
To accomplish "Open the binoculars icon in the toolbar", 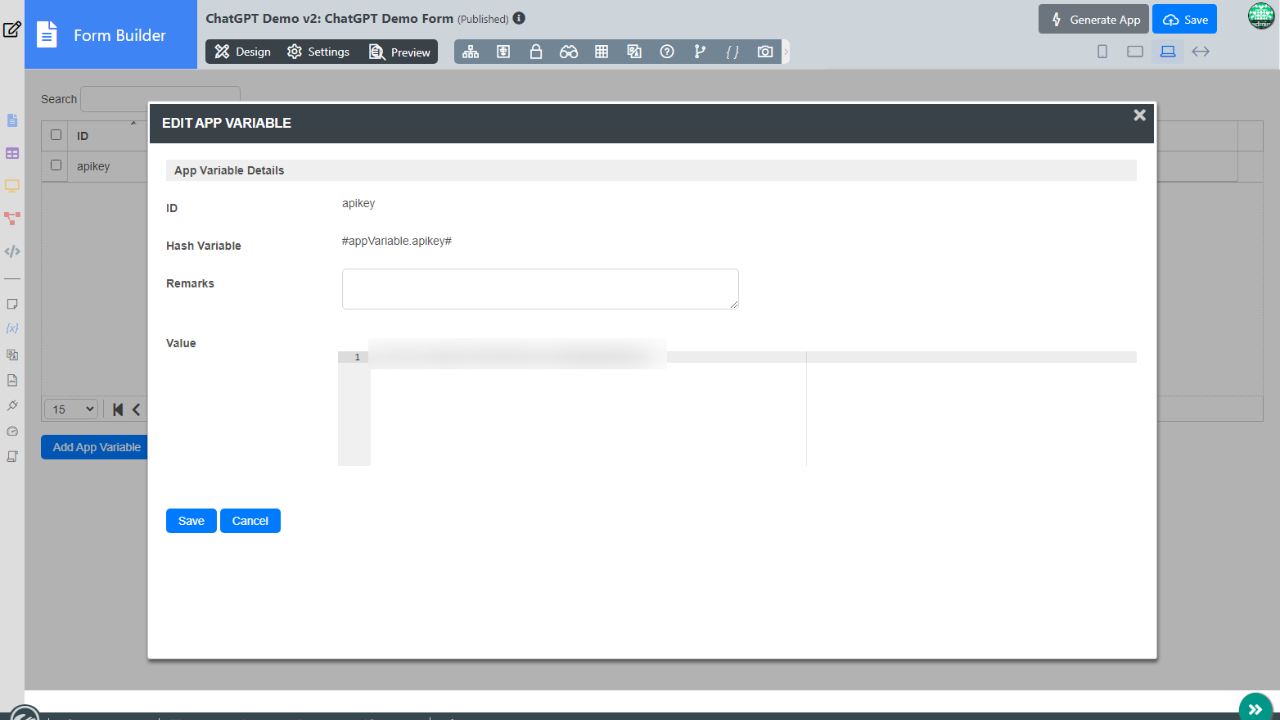I will pyautogui.click(x=568, y=52).
